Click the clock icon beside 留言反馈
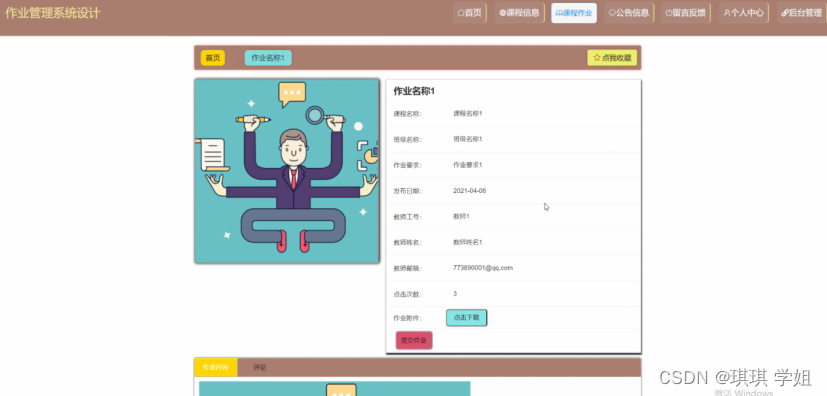The height and width of the screenshot is (396, 827). (669, 13)
